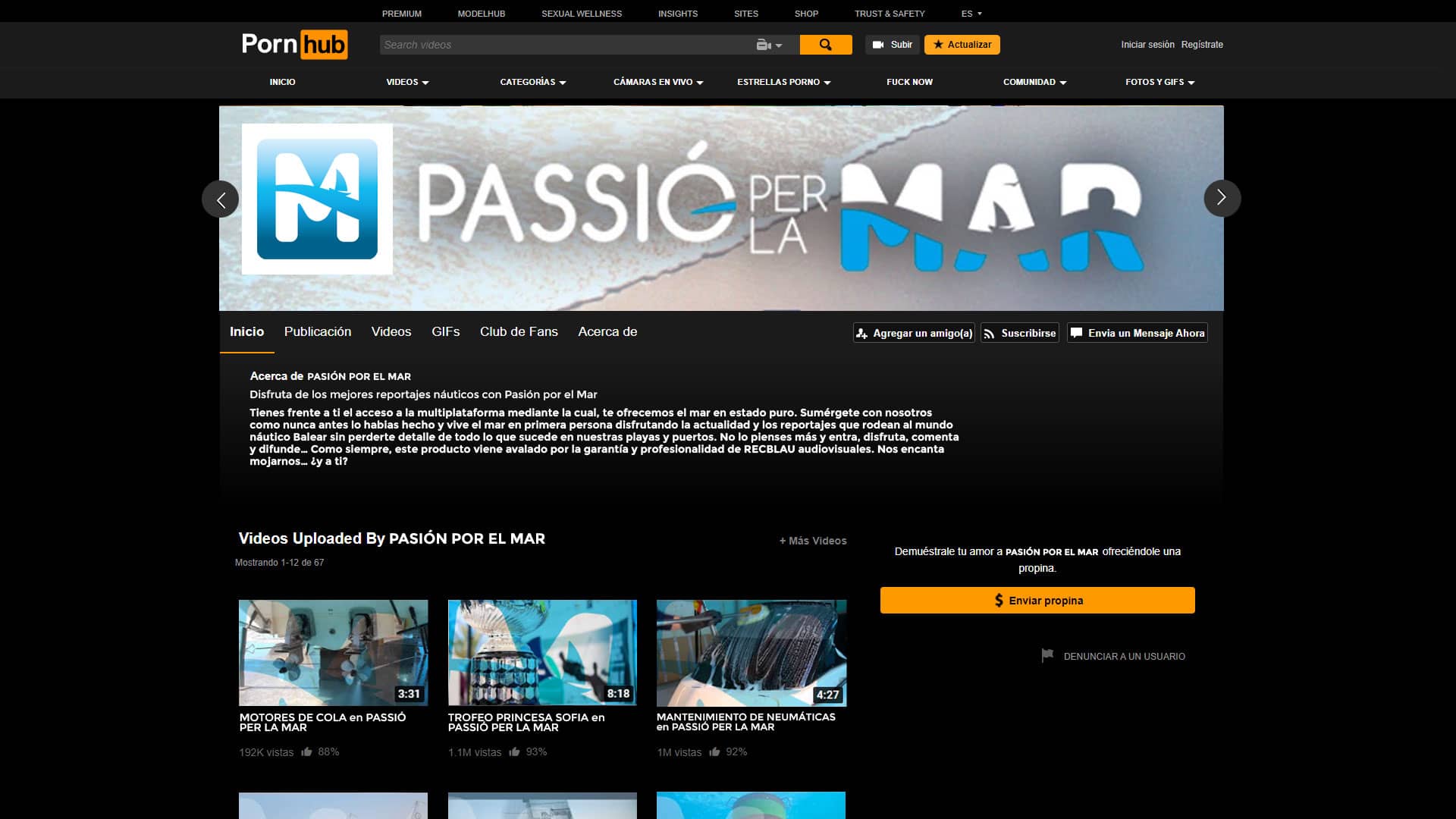Open the camera search-type selector
Image resolution: width=1456 pixels, height=819 pixels.
coord(769,45)
